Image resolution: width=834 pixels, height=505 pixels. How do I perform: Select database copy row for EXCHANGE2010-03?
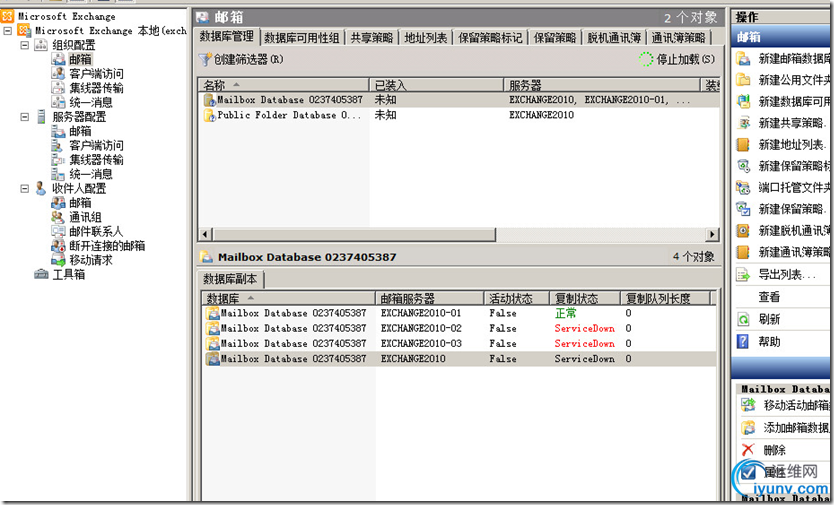(459, 344)
